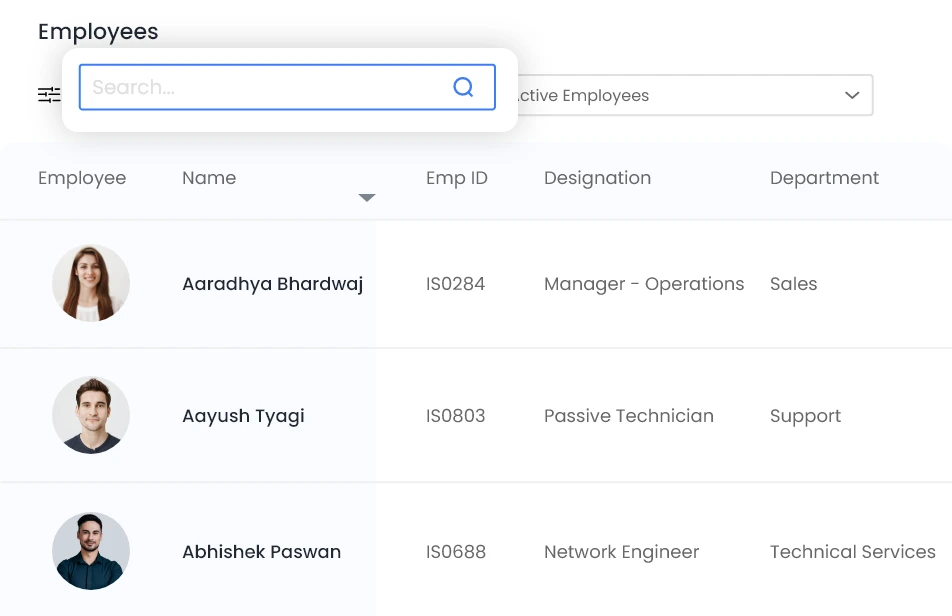Click Aaradhya Bhardwaj's profile photo
The width and height of the screenshot is (952, 616).
[91, 283]
